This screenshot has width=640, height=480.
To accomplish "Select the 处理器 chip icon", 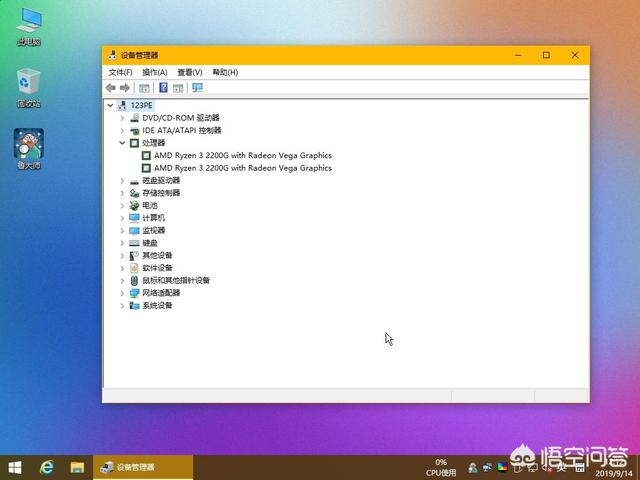I will point(134,143).
